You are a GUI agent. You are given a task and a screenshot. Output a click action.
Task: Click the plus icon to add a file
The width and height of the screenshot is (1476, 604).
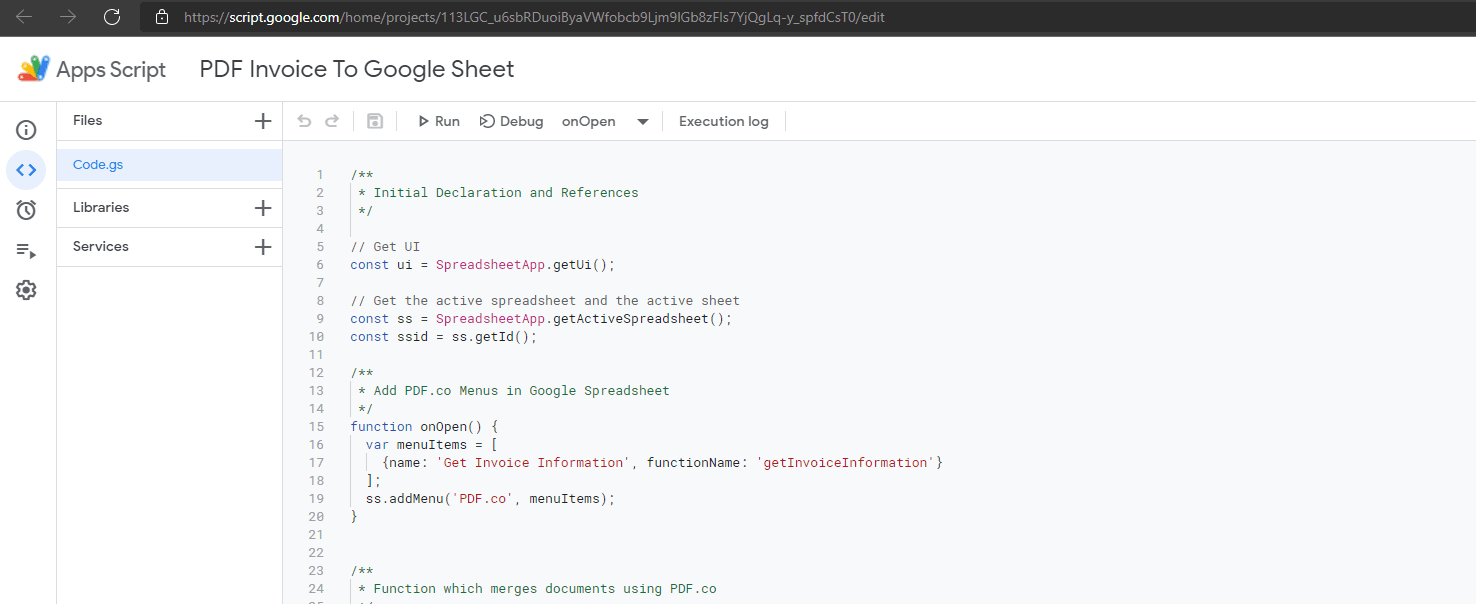coord(263,121)
